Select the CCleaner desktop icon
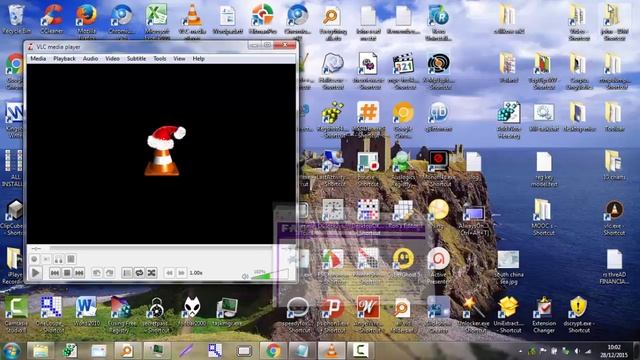The height and width of the screenshot is (360, 640). pyautogui.click(x=52, y=19)
